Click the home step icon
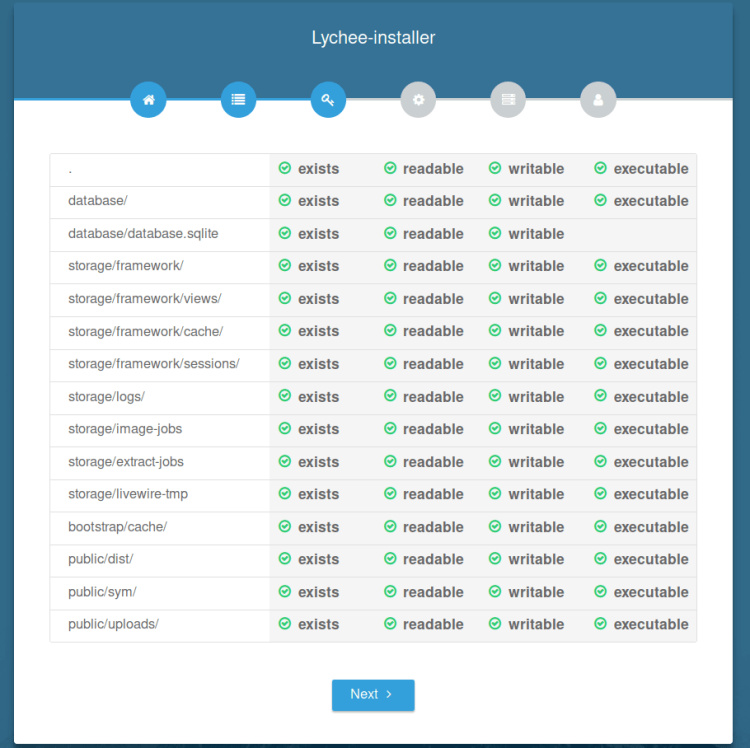Screen dimensions: 750x748 point(148,100)
